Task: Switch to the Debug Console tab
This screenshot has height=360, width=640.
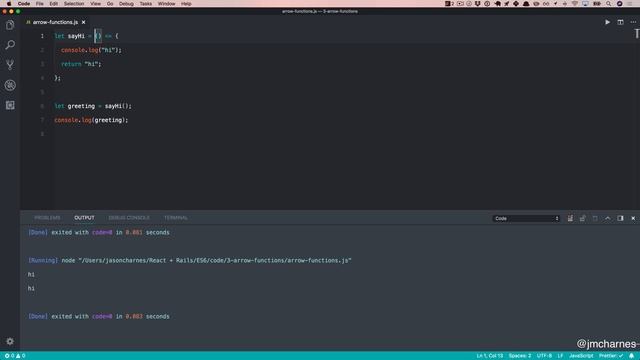Action: coord(129,218)
